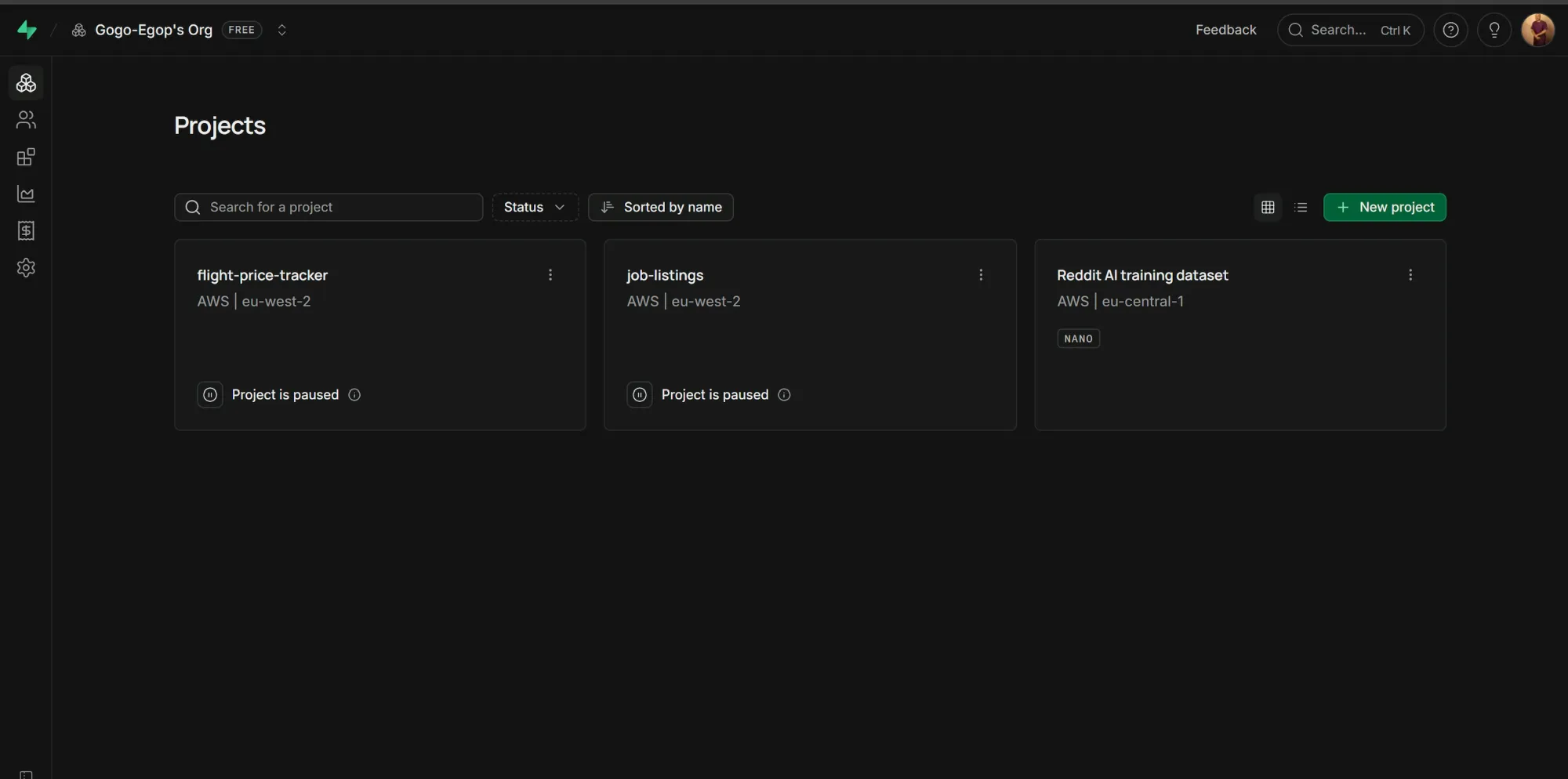Viewport: 1568px width, 779px height.
Task: Open options menu for job-listings
Action: coord(981,275)
